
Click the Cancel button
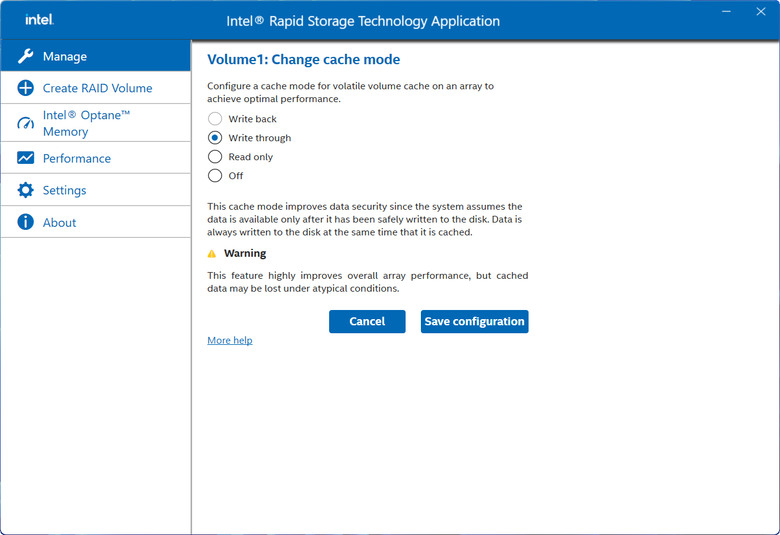pos(367,321)
